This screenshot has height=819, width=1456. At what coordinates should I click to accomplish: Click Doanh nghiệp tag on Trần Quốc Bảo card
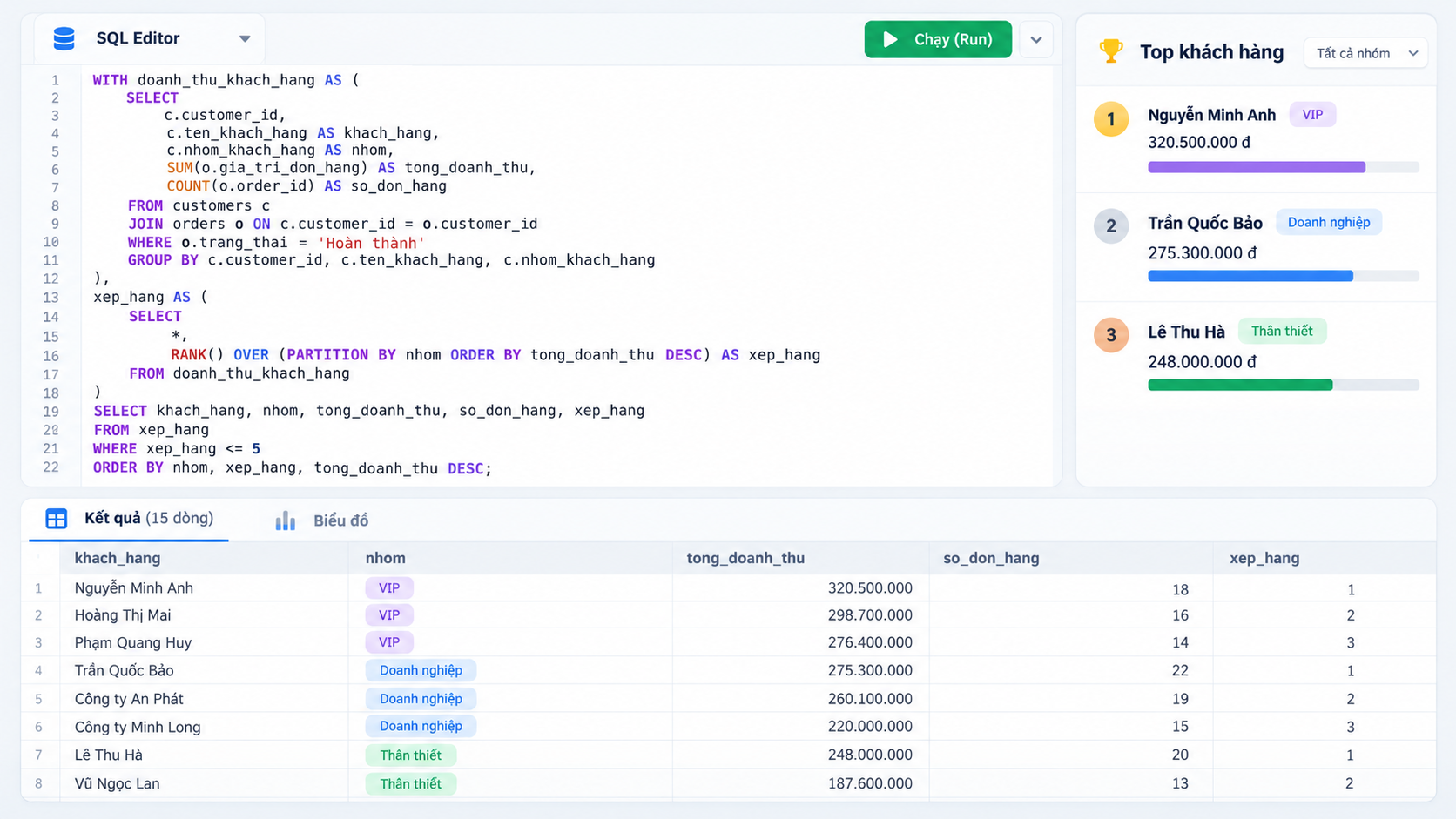(x=1329, y=222)
